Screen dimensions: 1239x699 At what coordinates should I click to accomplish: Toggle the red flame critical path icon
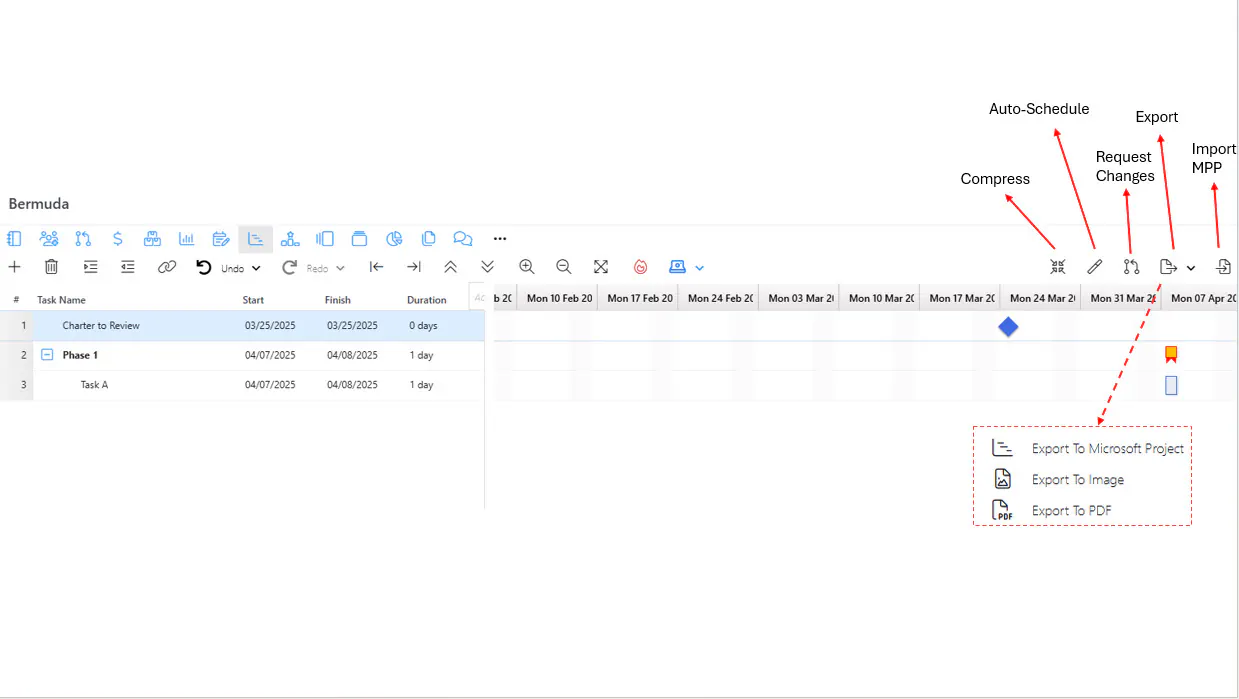click(641, 267)
